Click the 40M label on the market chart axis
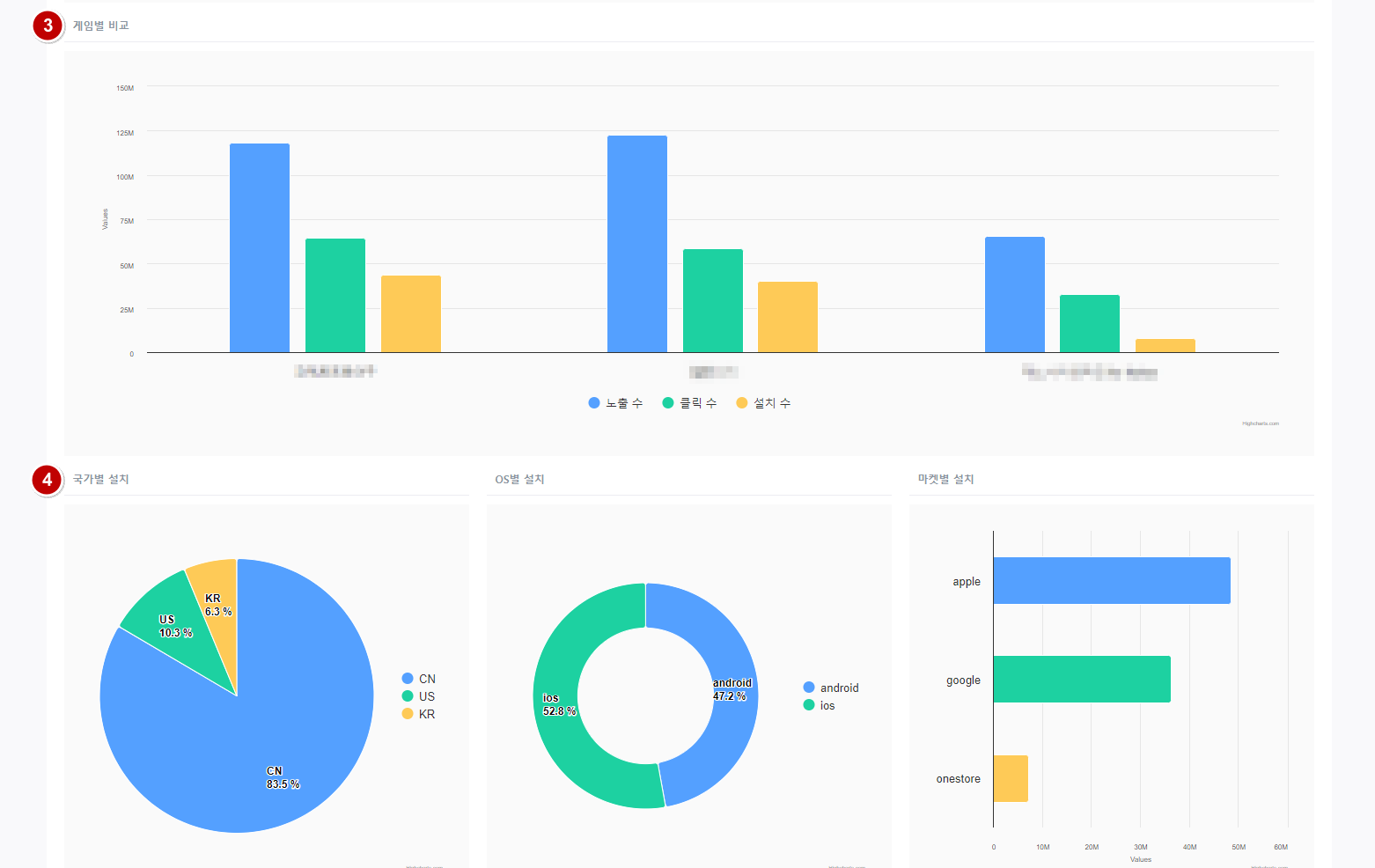 pos(1190,847)
